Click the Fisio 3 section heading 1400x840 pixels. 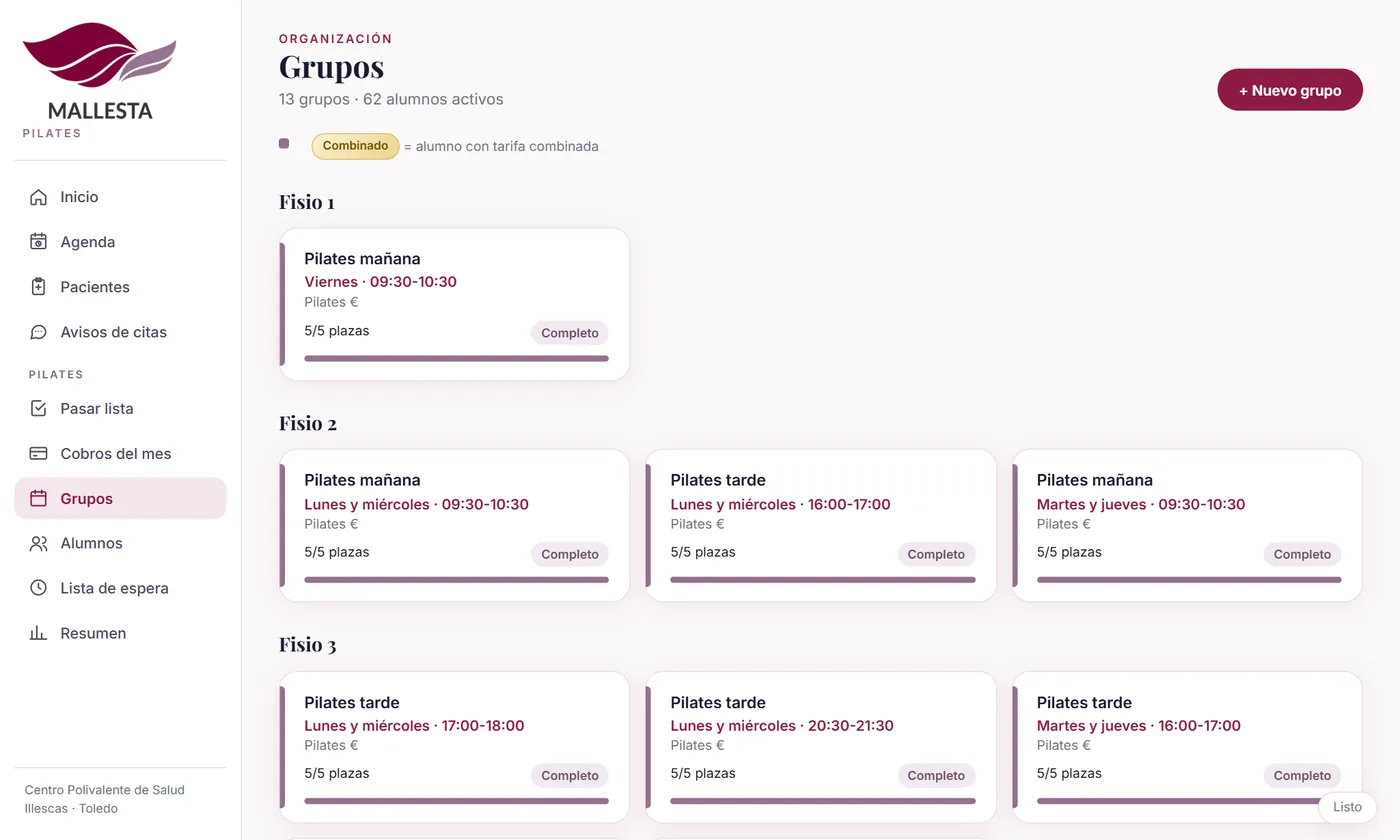(x=308, y=644)
